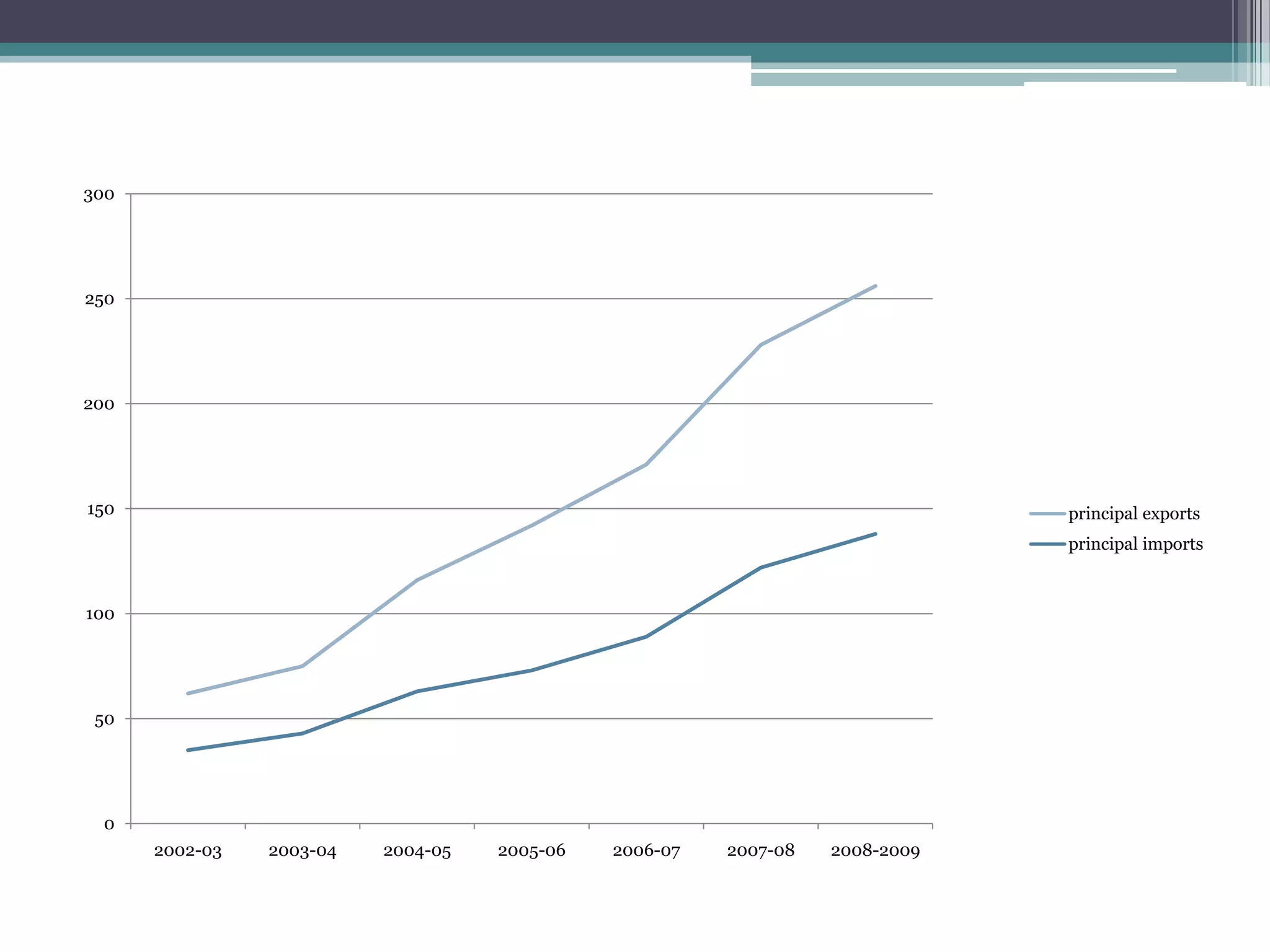Viewport: 1270px width, 952px height.
Task: Click the 250 y-axis value
Action: click(99, 300)
